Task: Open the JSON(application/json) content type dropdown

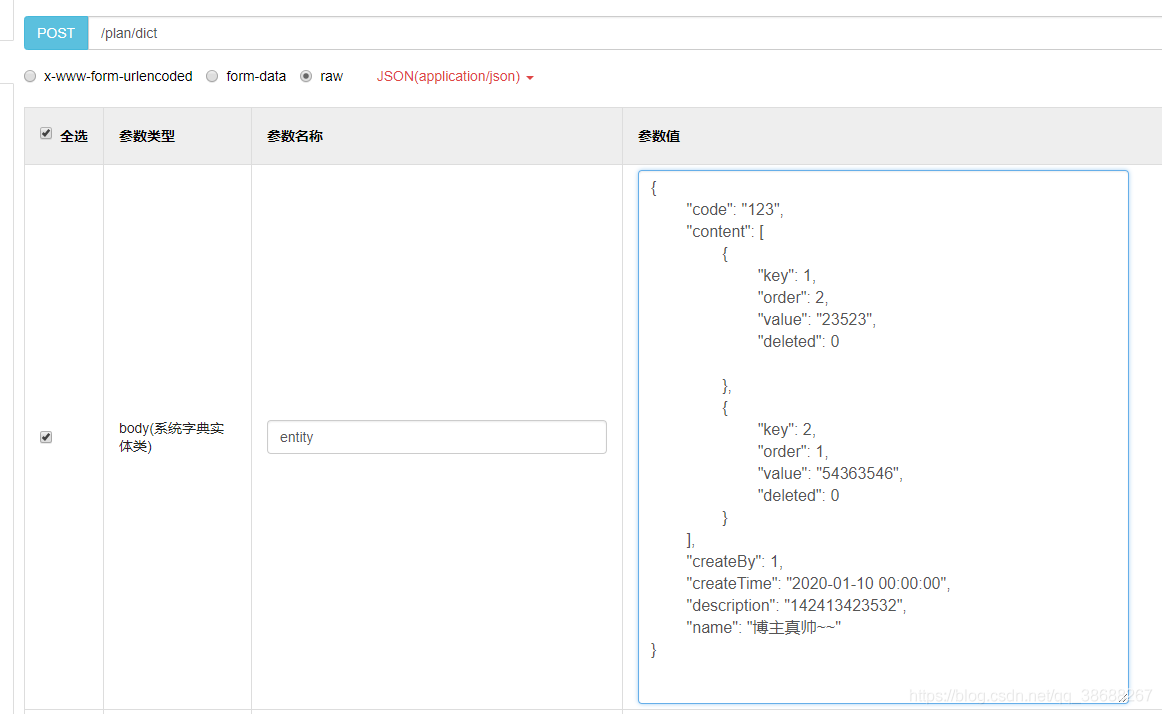Action: click(455, 76)
